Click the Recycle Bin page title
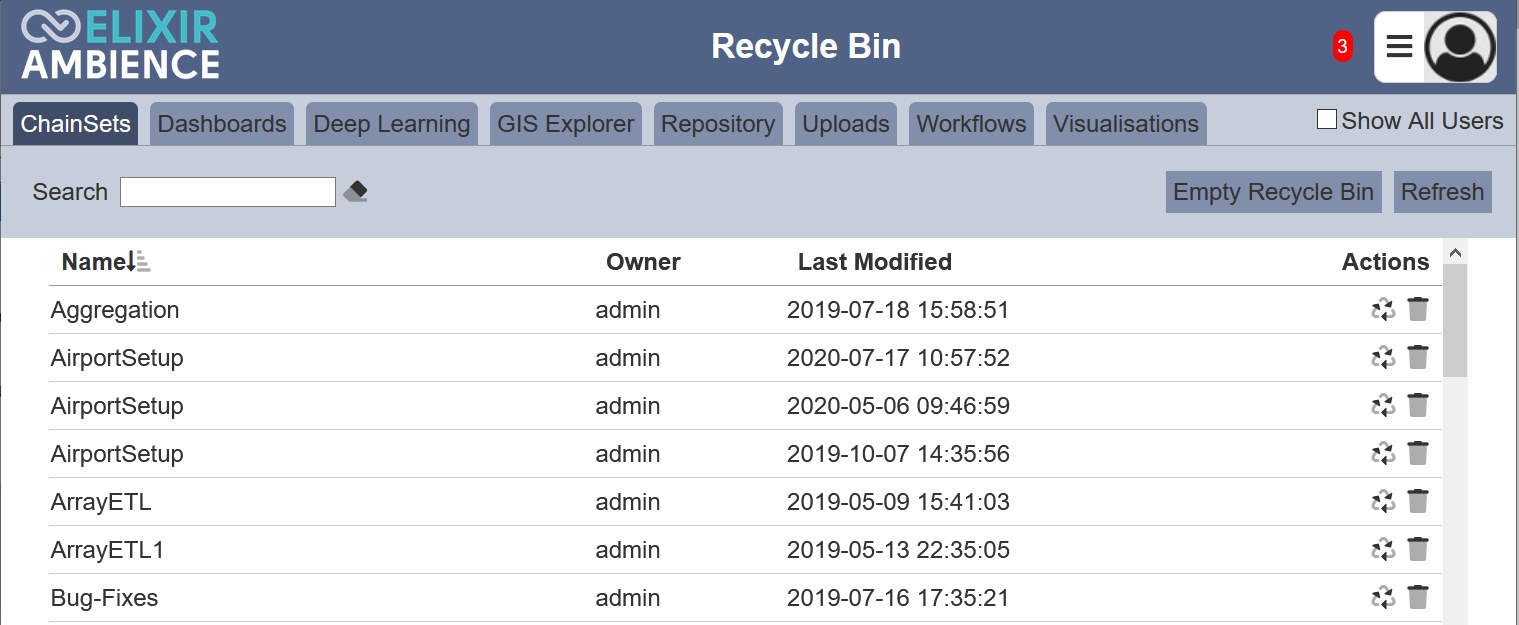 tap(806, 46)
